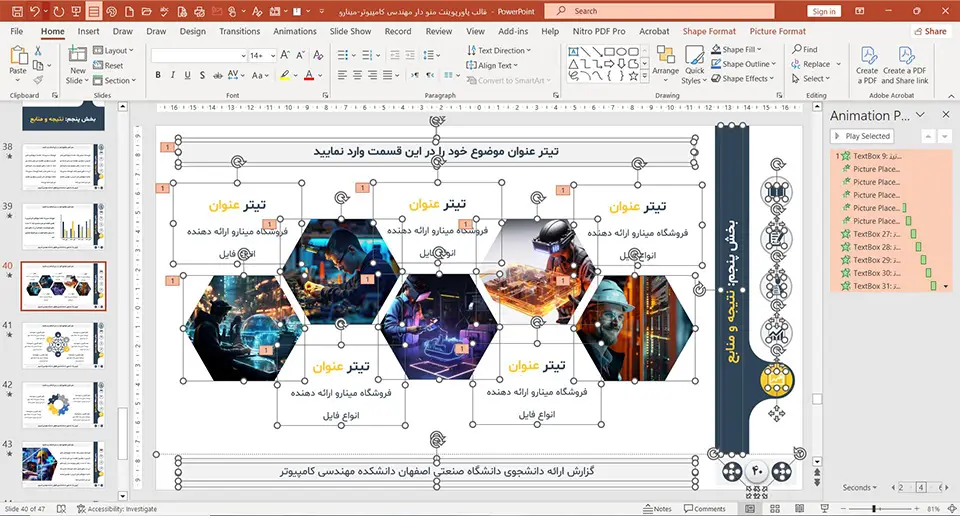The width and height of the screenshot is (960, 516).
Task: Select the star shape in the shapes gallery
Action: (x=634, y=76)
